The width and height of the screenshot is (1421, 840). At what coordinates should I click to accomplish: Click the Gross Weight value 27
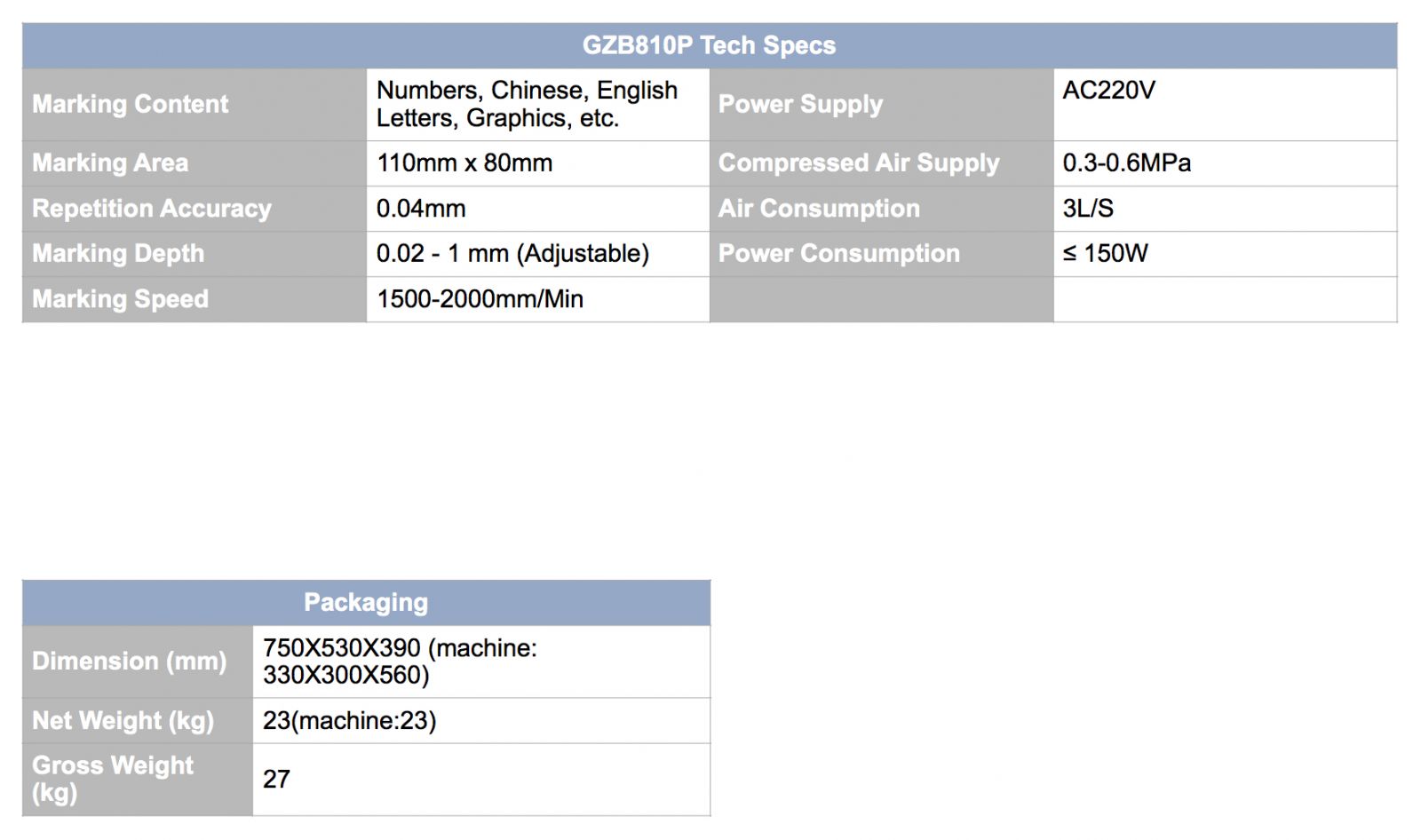tap(276, 780)
